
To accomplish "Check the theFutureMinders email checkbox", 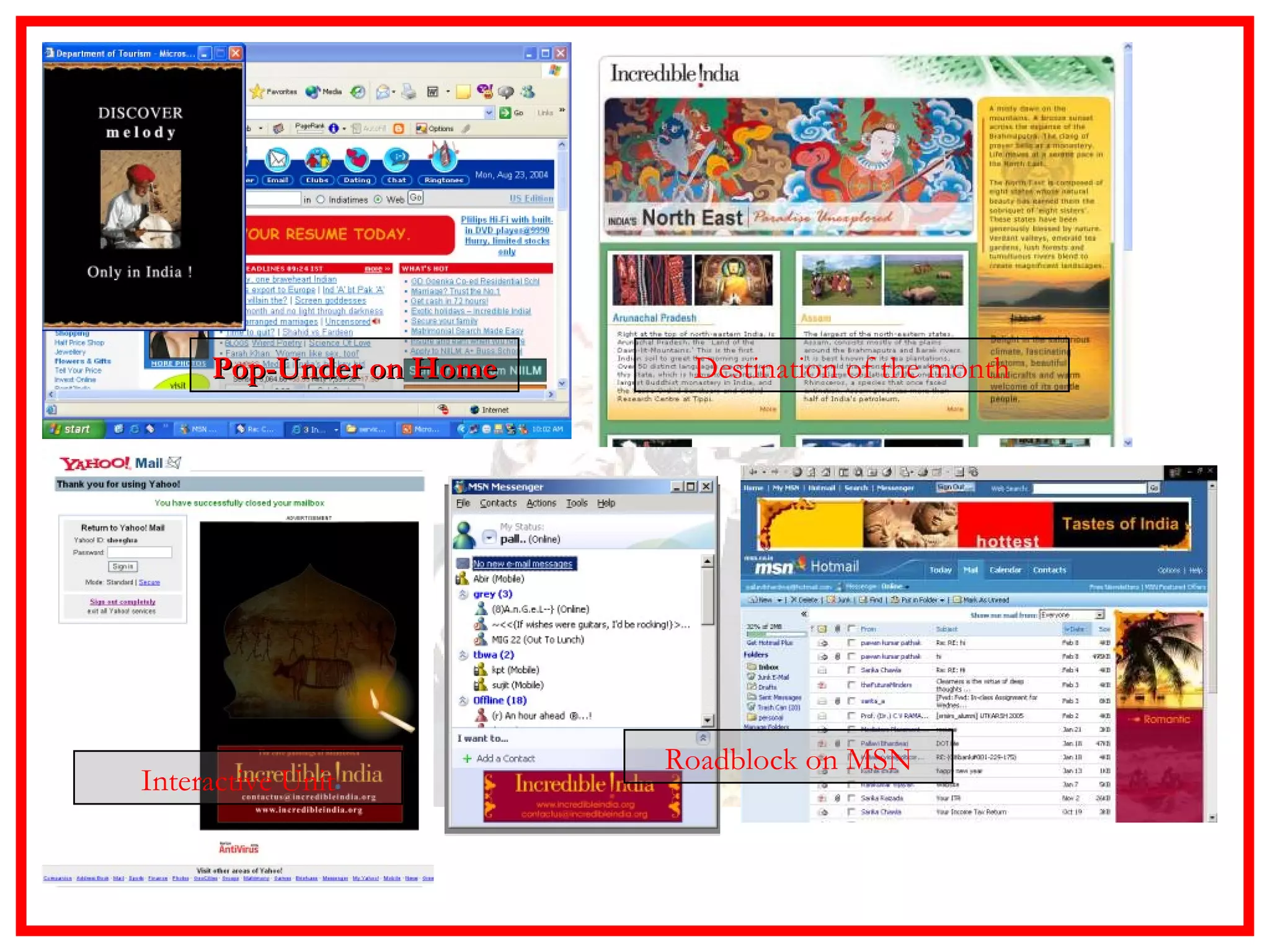I will click(851, 685).
